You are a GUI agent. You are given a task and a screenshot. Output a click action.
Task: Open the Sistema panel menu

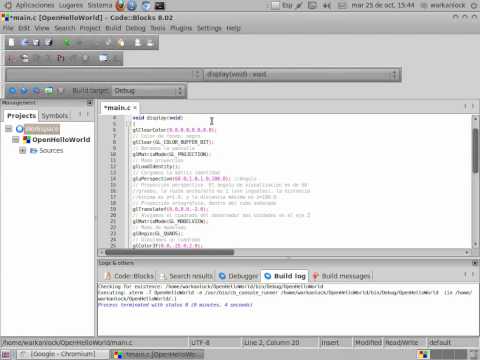click(x=100, y=5)
